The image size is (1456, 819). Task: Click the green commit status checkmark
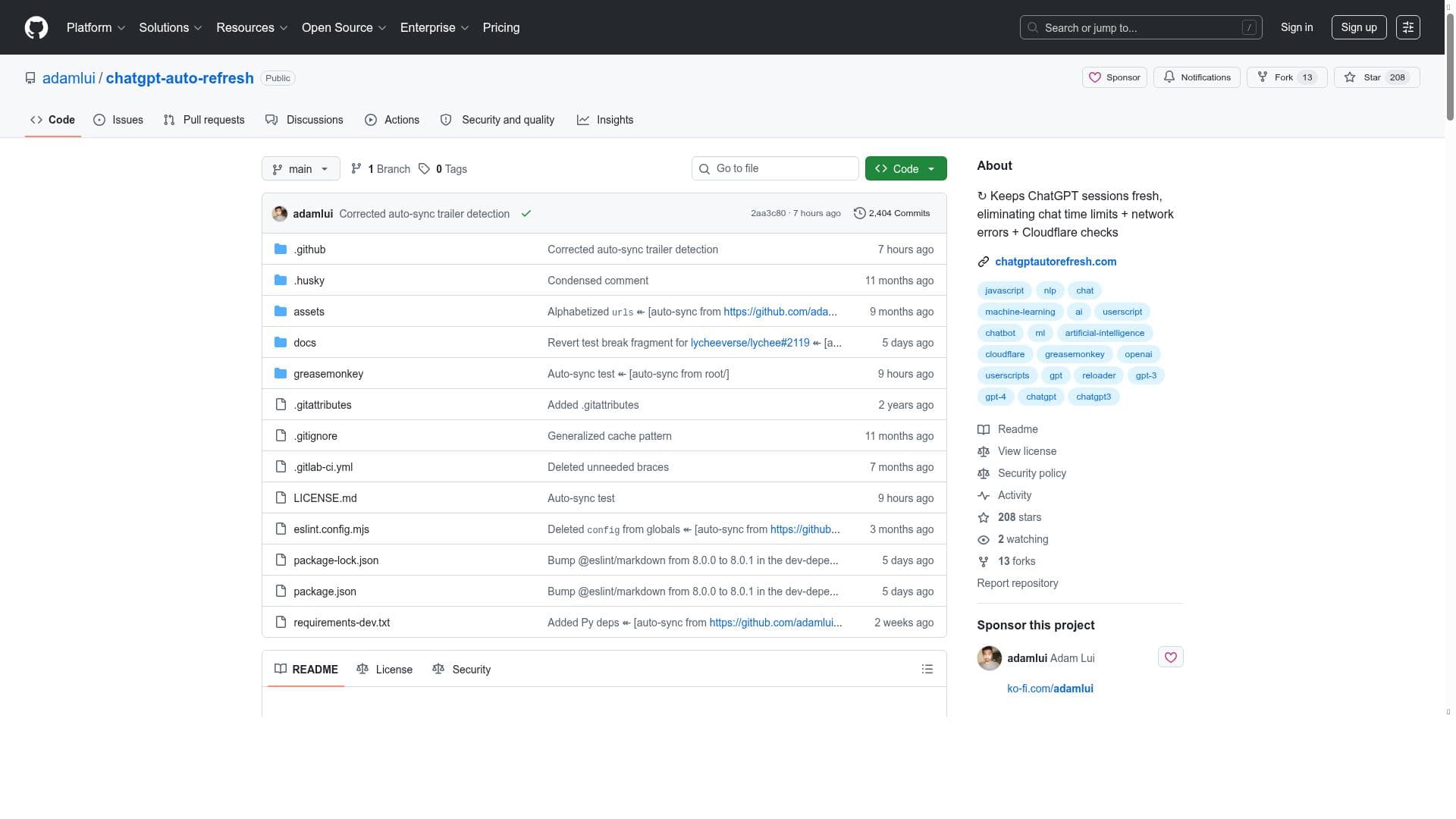coord(526,214)
